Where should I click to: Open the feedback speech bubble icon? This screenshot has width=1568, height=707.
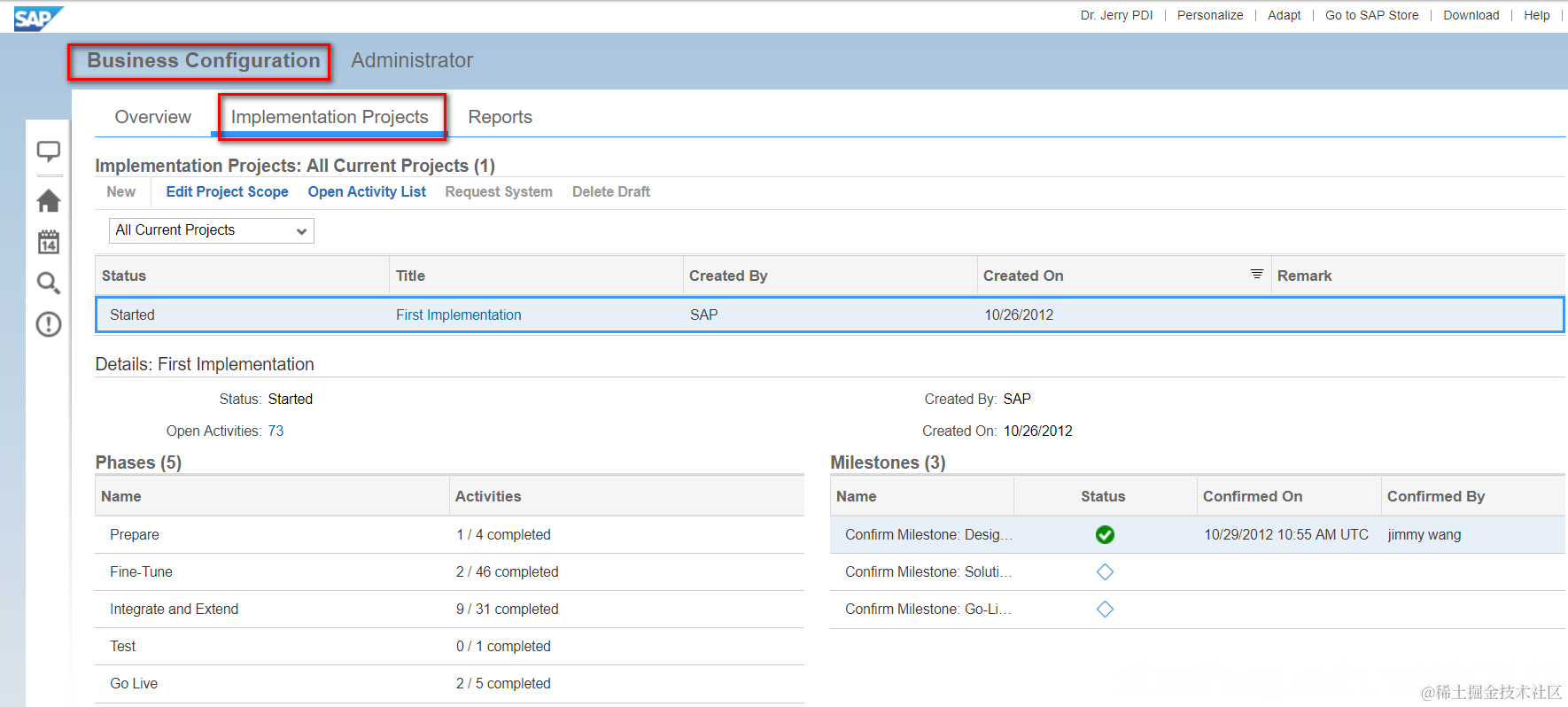[x=49, y=151]
